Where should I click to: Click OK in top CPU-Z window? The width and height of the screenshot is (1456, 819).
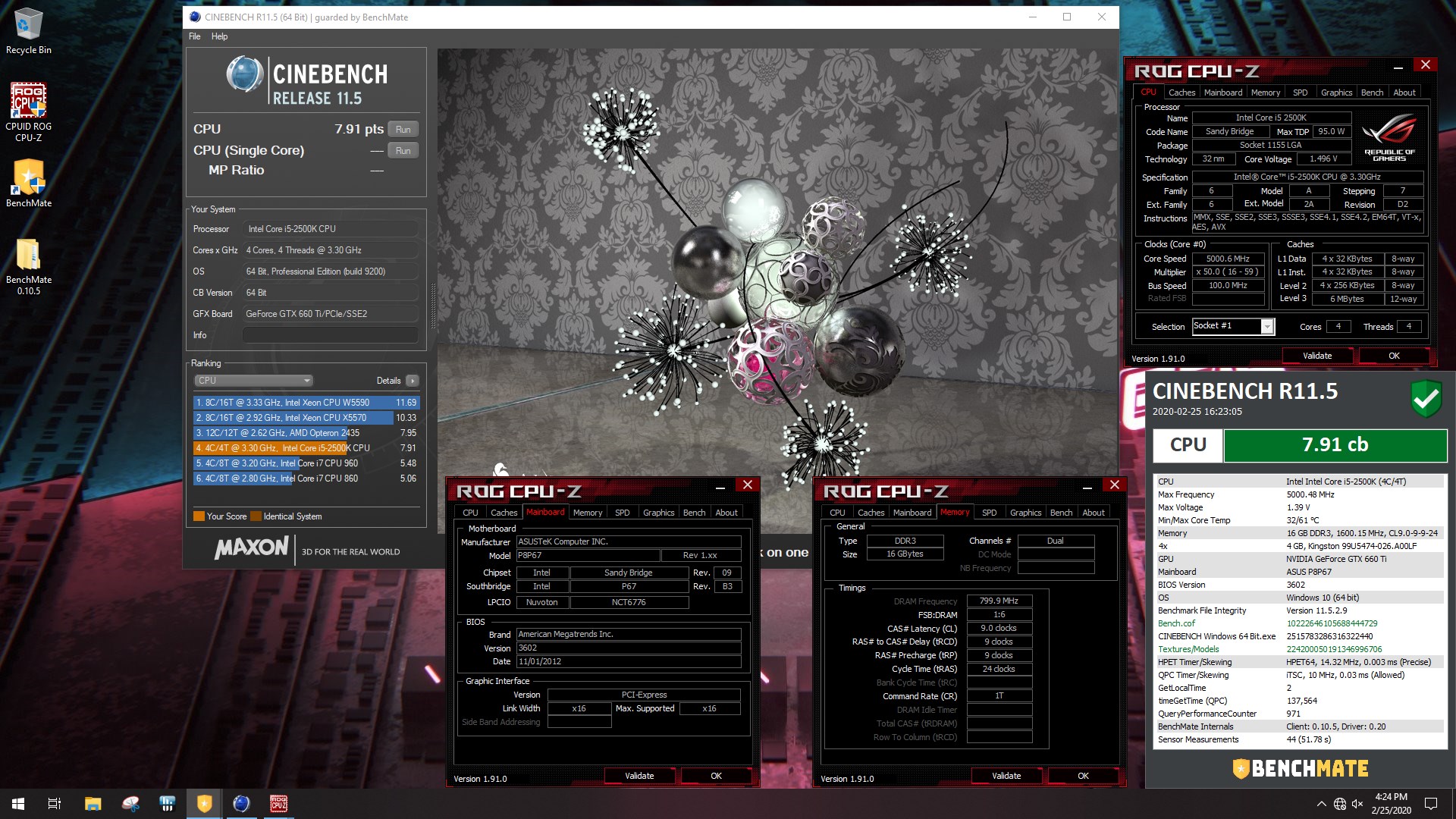1394,356
